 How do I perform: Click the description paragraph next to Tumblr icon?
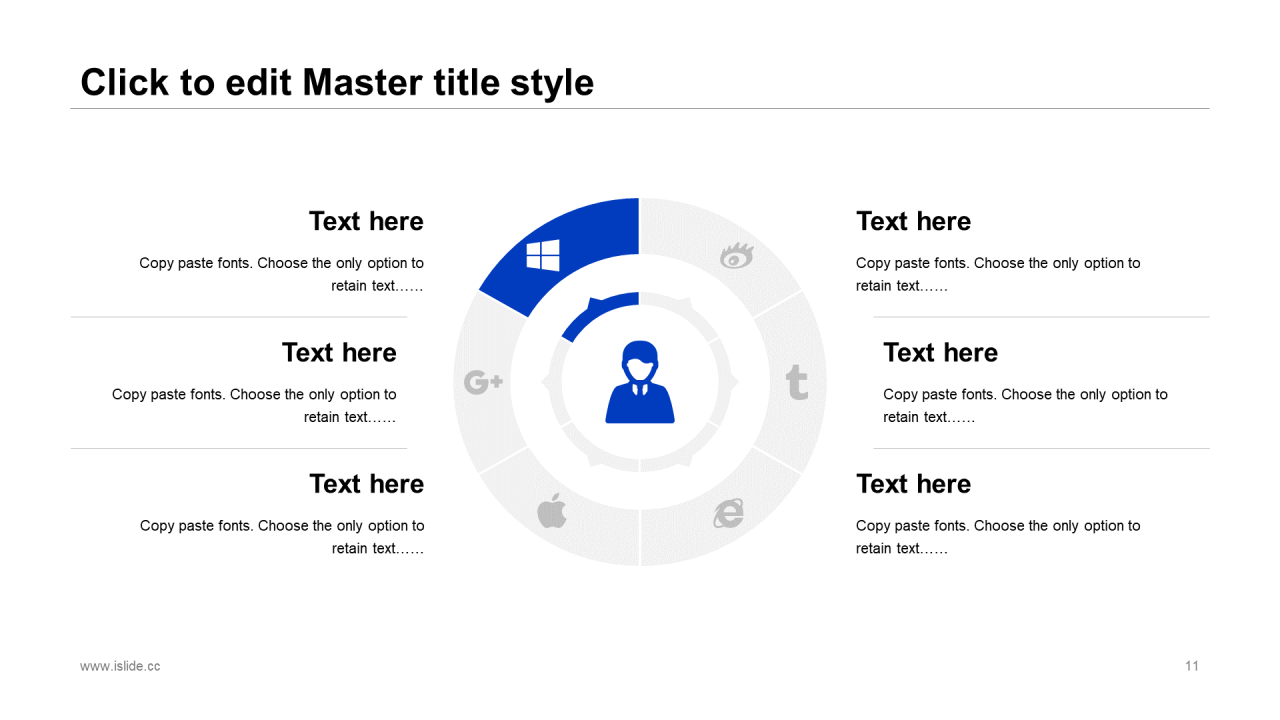(x=1025, y=405)
